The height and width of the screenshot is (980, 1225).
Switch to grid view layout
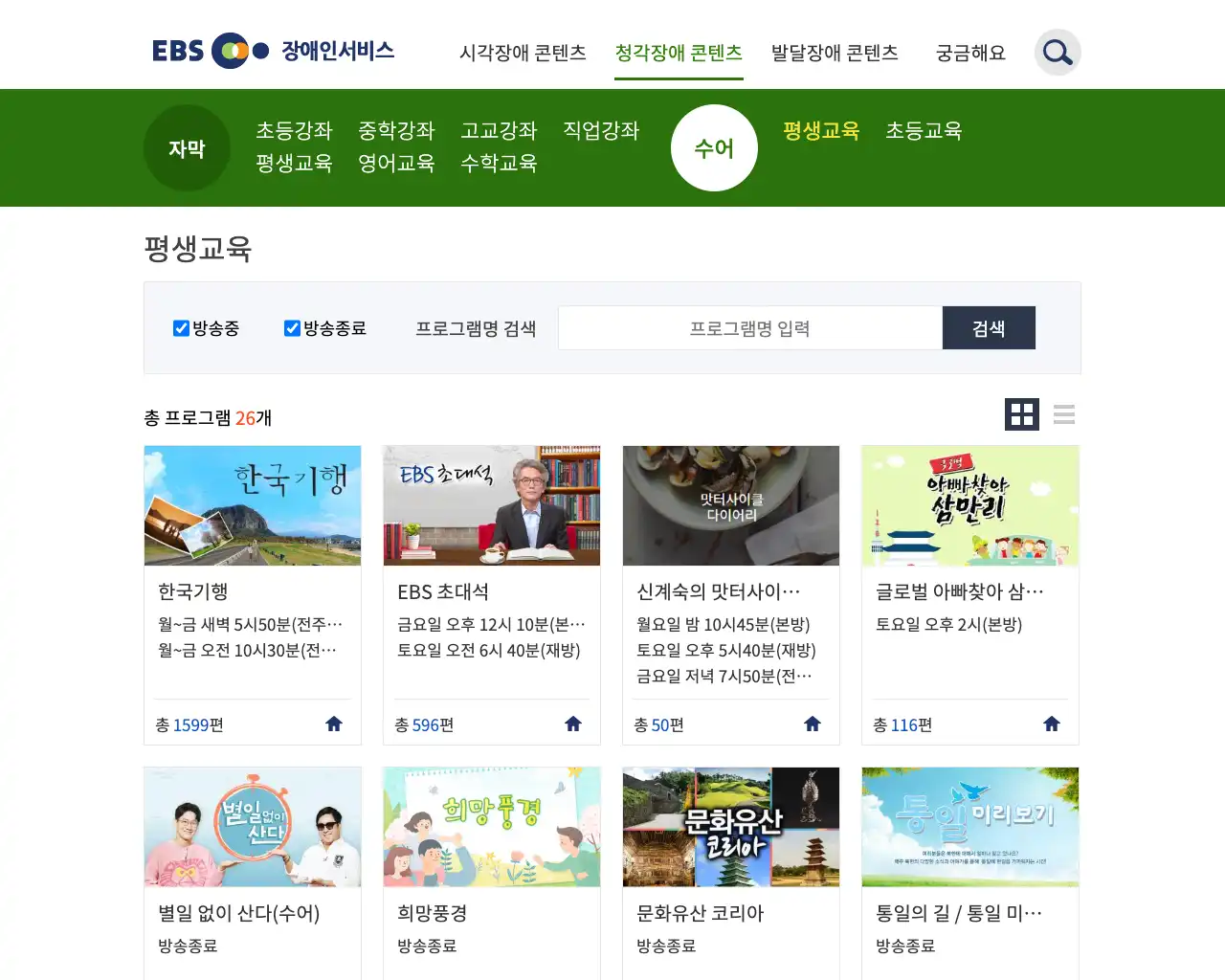(1022, 414)
